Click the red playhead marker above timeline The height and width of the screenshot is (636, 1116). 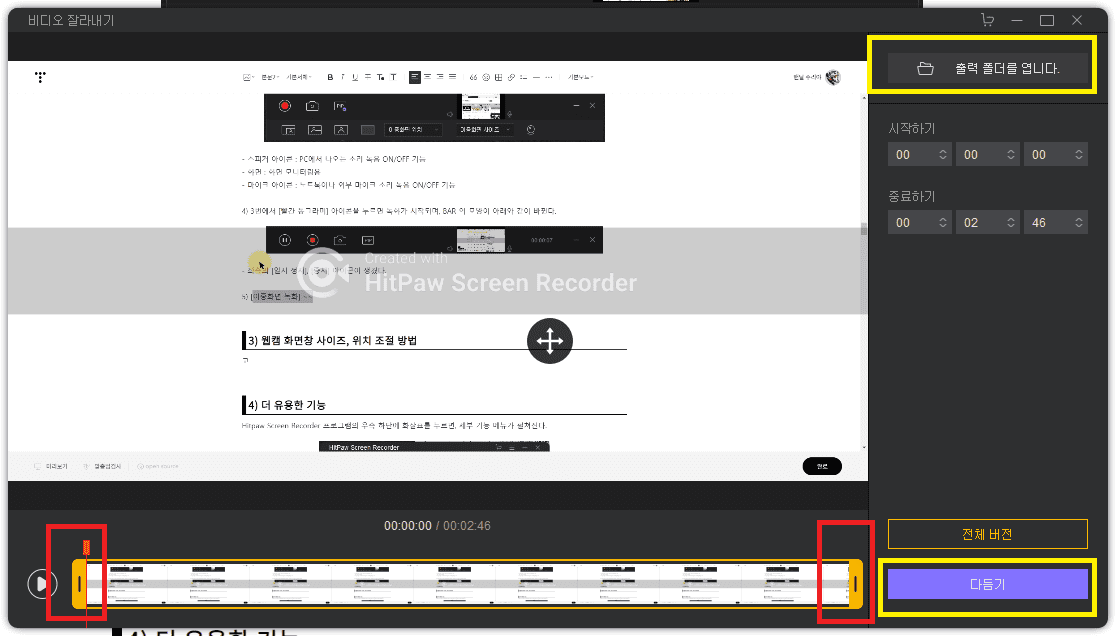[x=86, y=547]
